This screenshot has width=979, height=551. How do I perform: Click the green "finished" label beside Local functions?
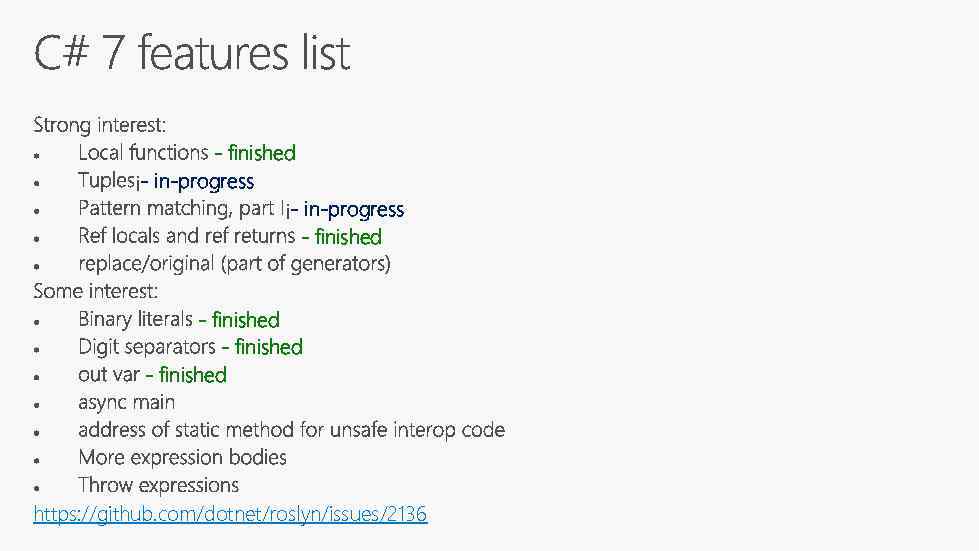261,153
